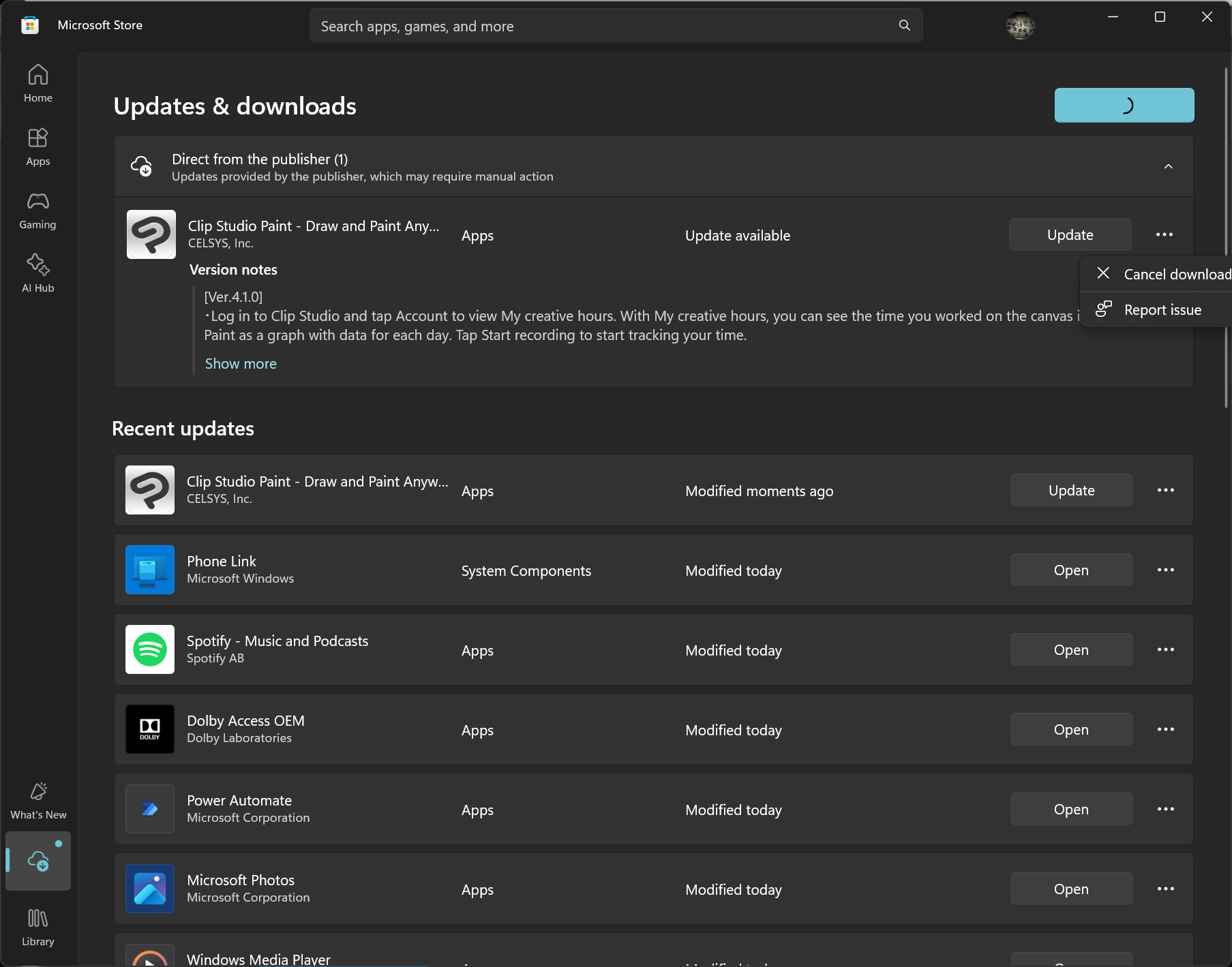
Task: Click the search magnifier icon
Action: (x=904, y=26)
